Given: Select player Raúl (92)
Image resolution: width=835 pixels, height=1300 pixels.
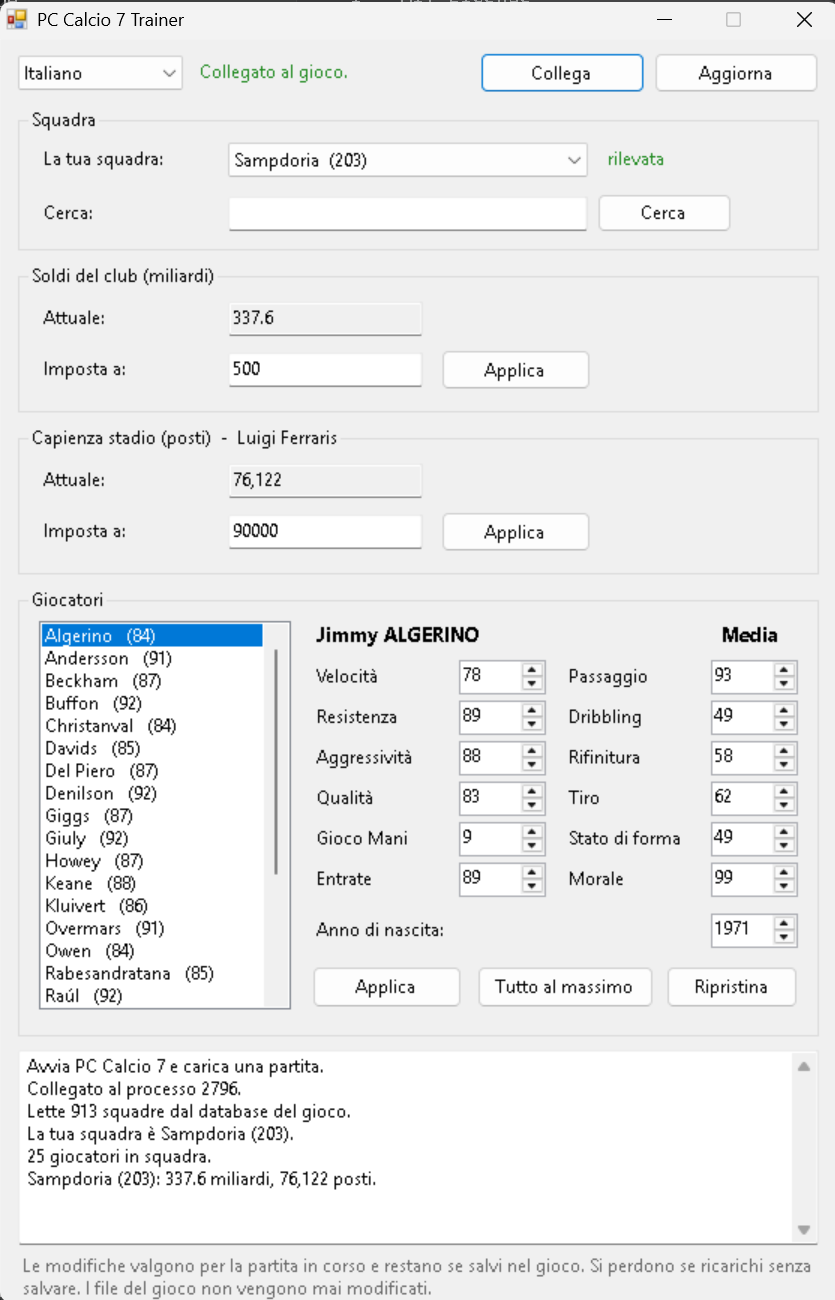Looking at the screenshot, I should pos(151,996).
